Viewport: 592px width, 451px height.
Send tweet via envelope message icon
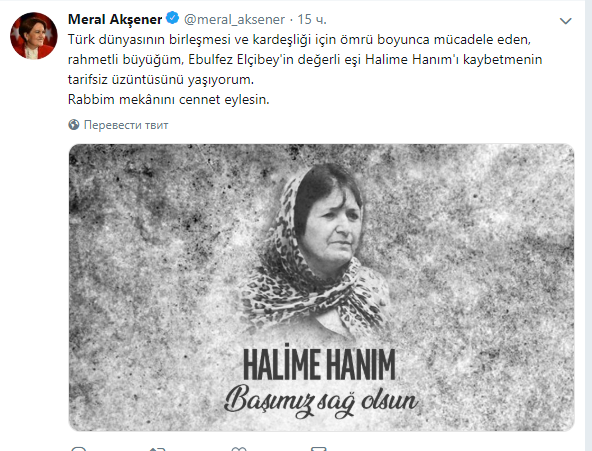coord(318,449)
